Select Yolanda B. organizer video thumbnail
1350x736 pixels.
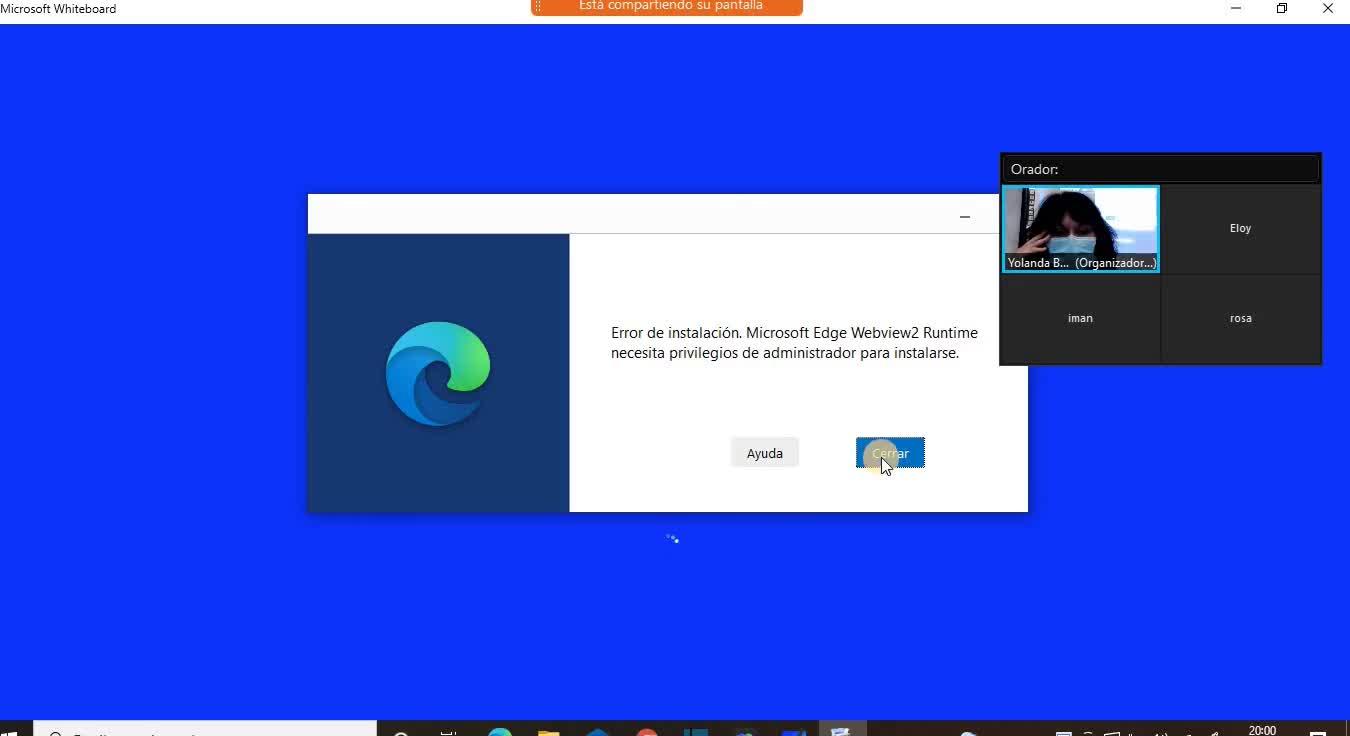click(x=1081, y=229)
